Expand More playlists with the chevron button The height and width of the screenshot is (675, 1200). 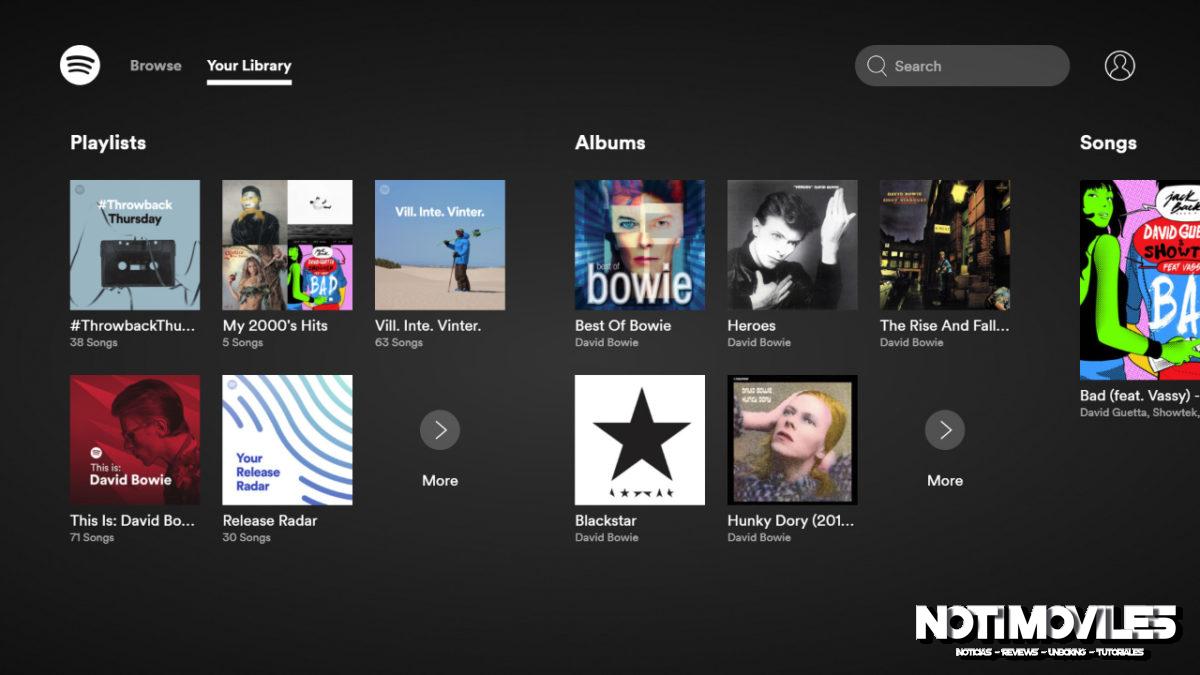click(x=440, y=430)
